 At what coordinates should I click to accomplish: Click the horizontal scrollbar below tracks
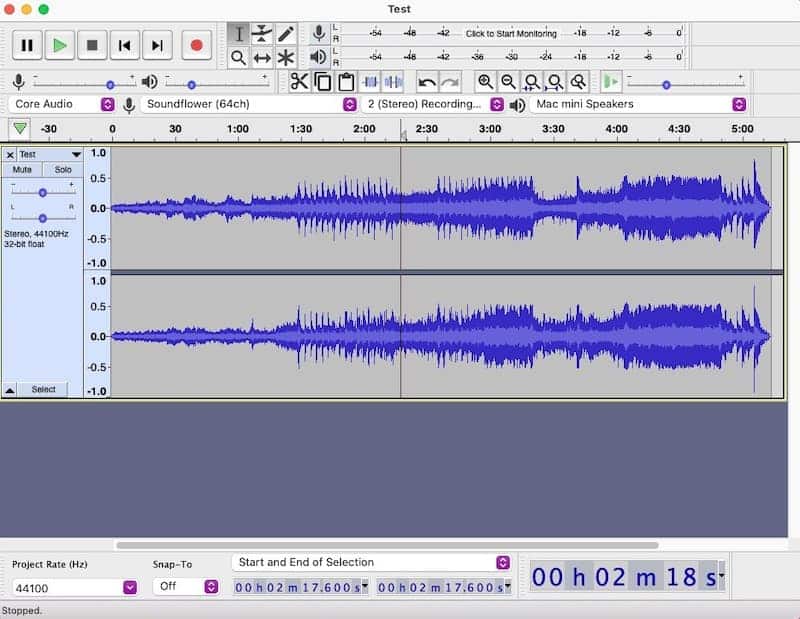pyautogui.click(x=387, y=545)
